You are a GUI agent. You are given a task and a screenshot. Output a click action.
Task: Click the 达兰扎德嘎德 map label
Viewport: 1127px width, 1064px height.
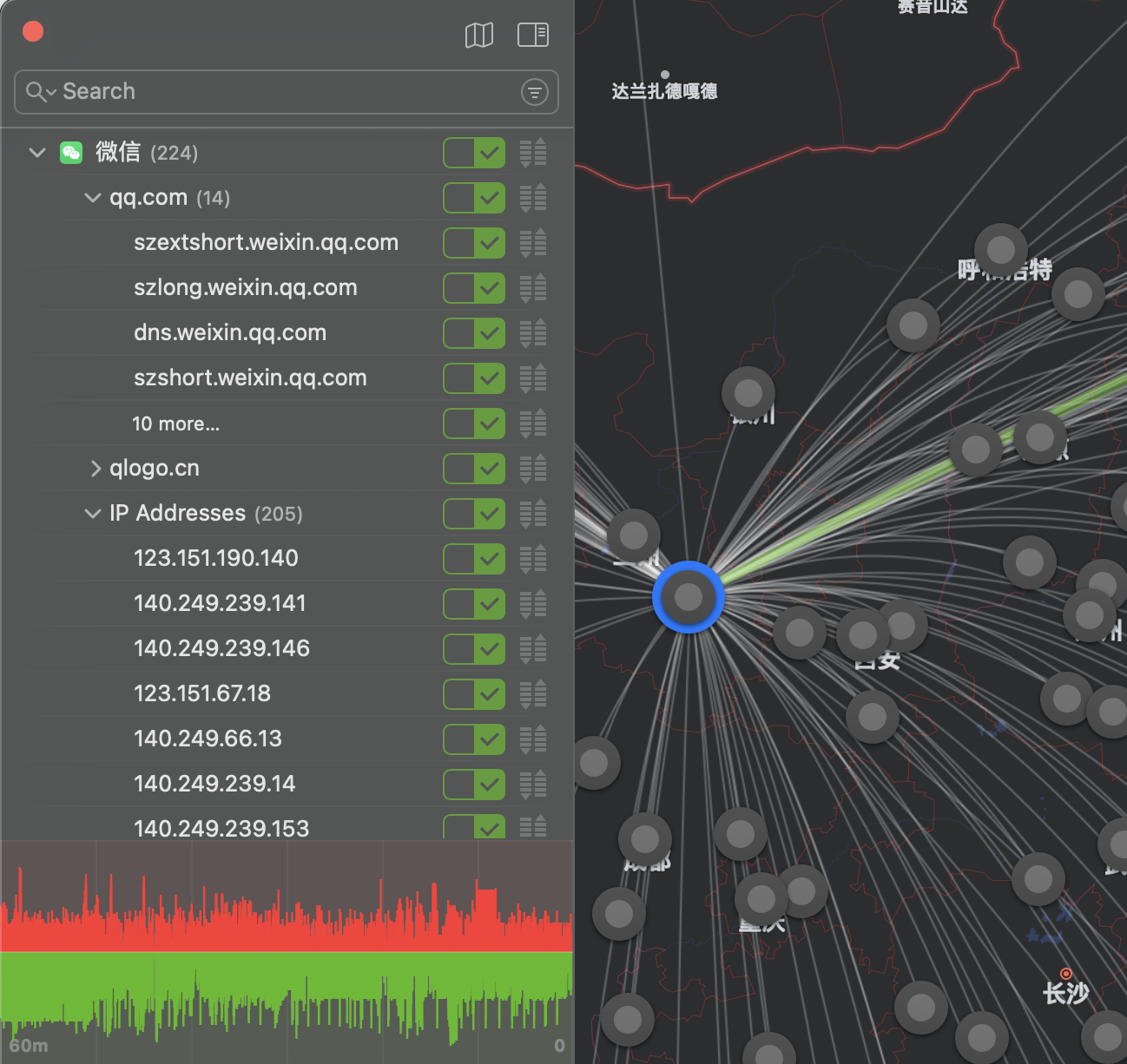click(x=664, y=92)
